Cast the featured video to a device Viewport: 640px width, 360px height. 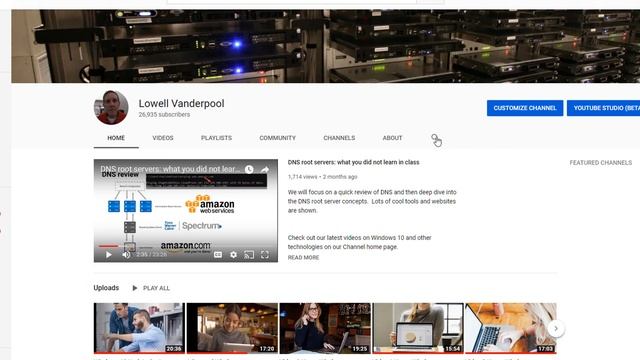249,255
